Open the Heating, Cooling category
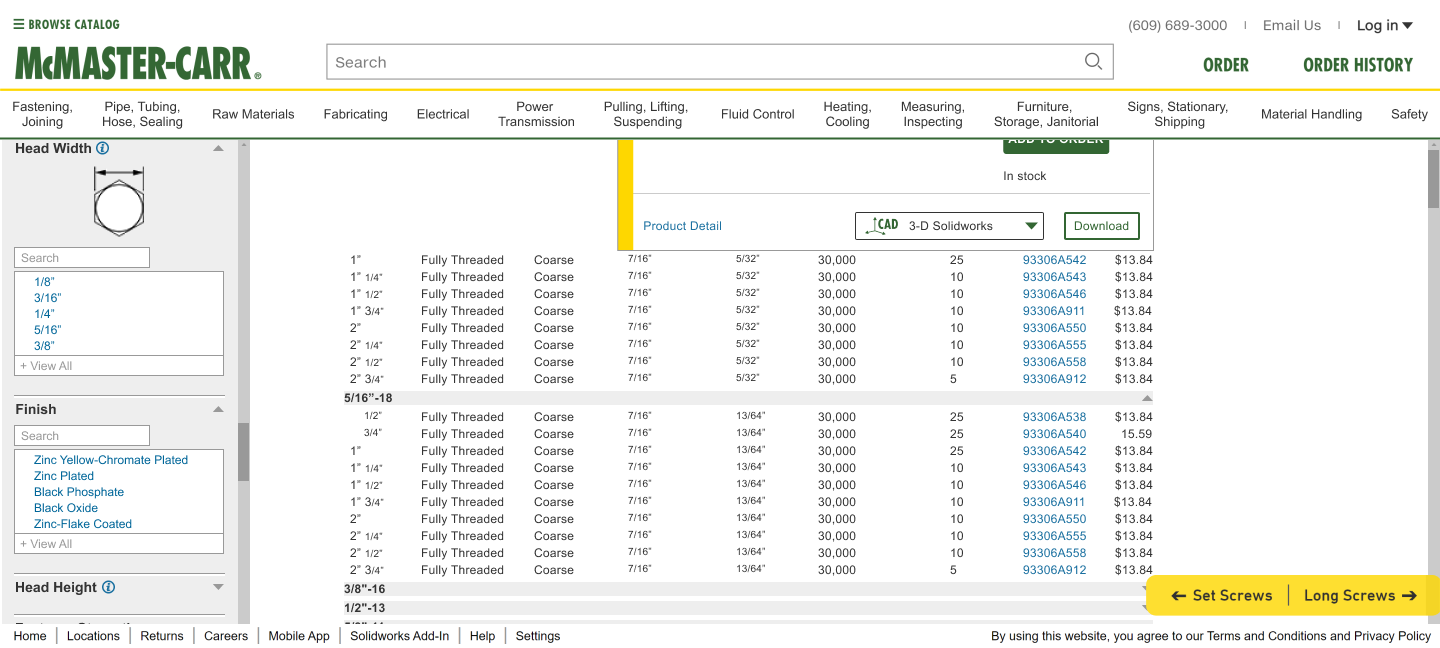The height and width of the screenshot is (648, 1440). point(847,114)
